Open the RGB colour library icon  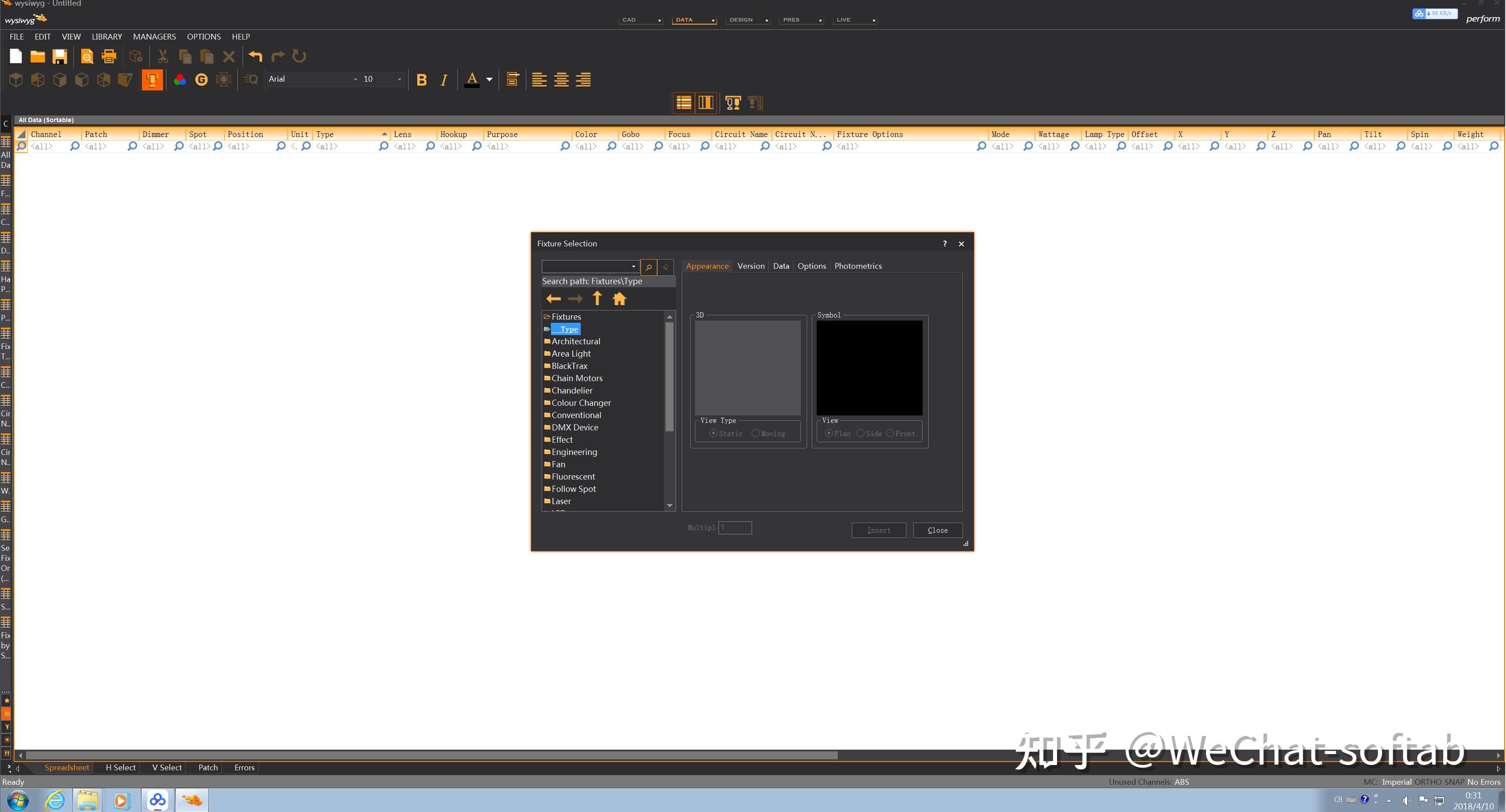[x=180, y=79]
